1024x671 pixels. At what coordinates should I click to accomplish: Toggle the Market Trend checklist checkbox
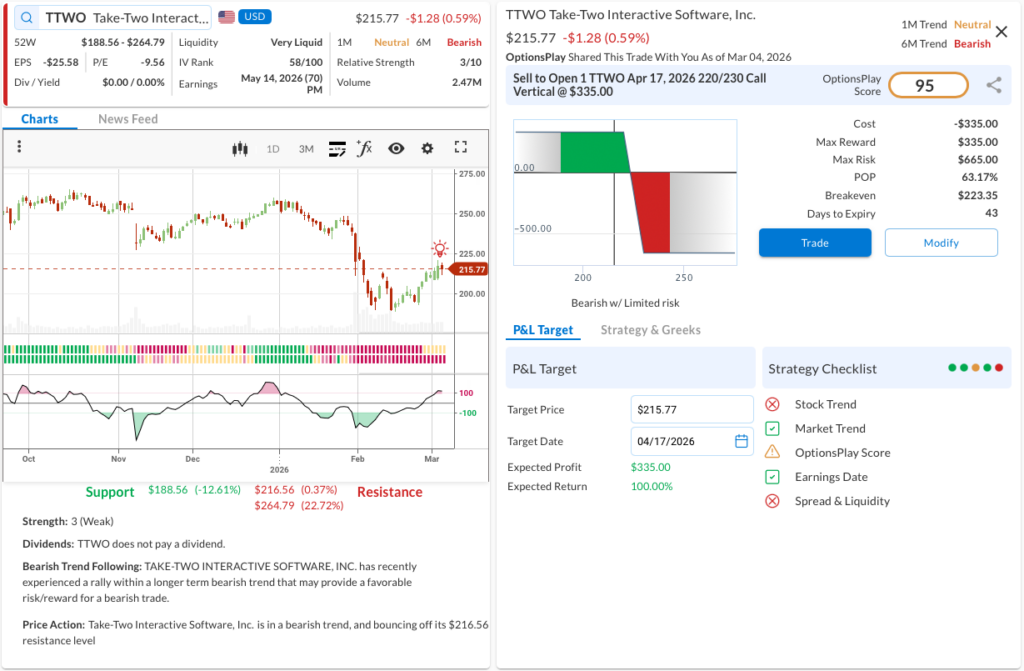click(x=772, y=429)
